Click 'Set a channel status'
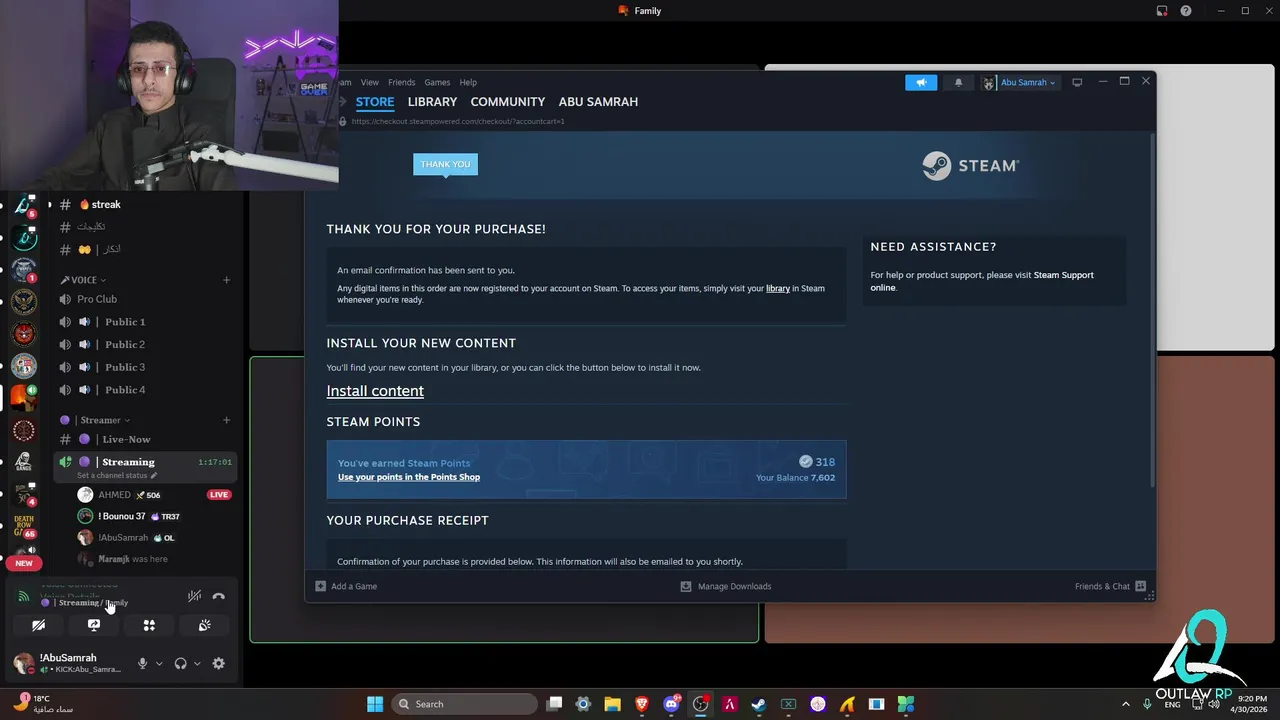 coord(117,475)
